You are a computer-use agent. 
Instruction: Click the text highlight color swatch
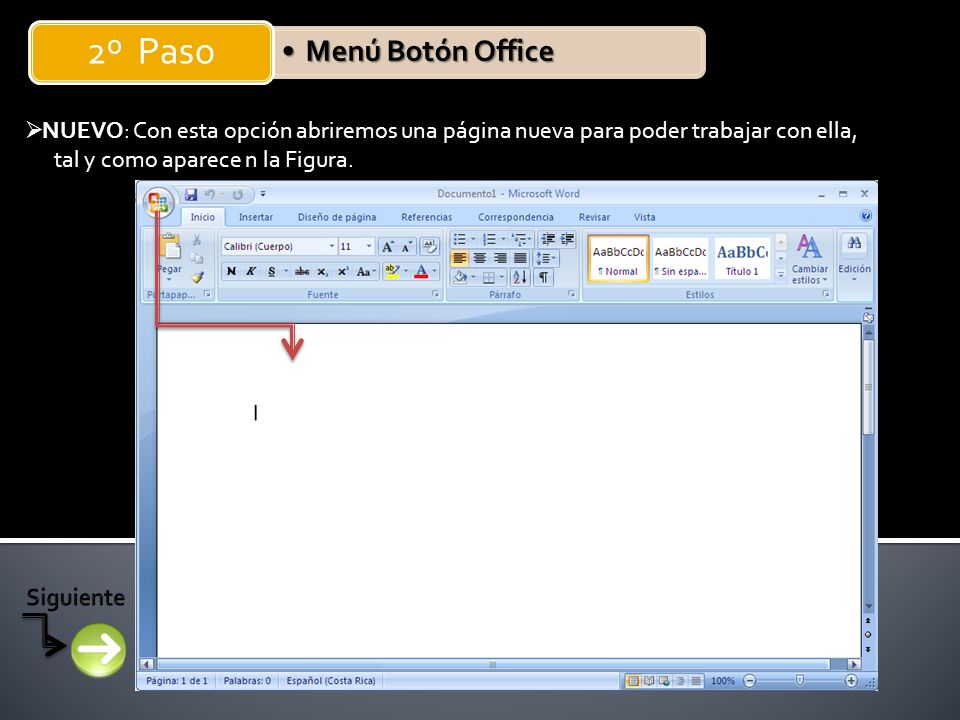click(x=392, y=271)
